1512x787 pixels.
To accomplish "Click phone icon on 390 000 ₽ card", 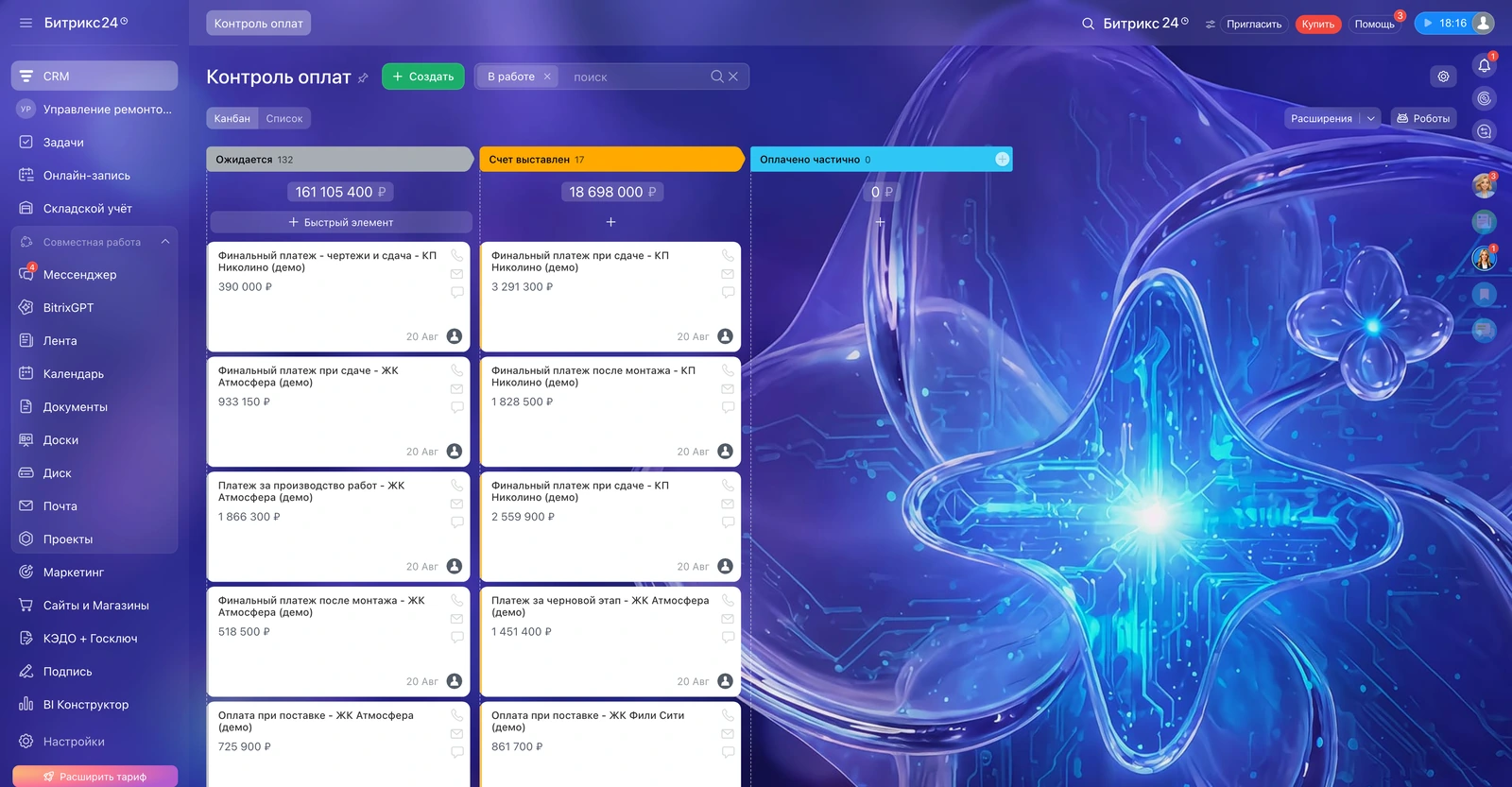I will [x=457, y=255].
